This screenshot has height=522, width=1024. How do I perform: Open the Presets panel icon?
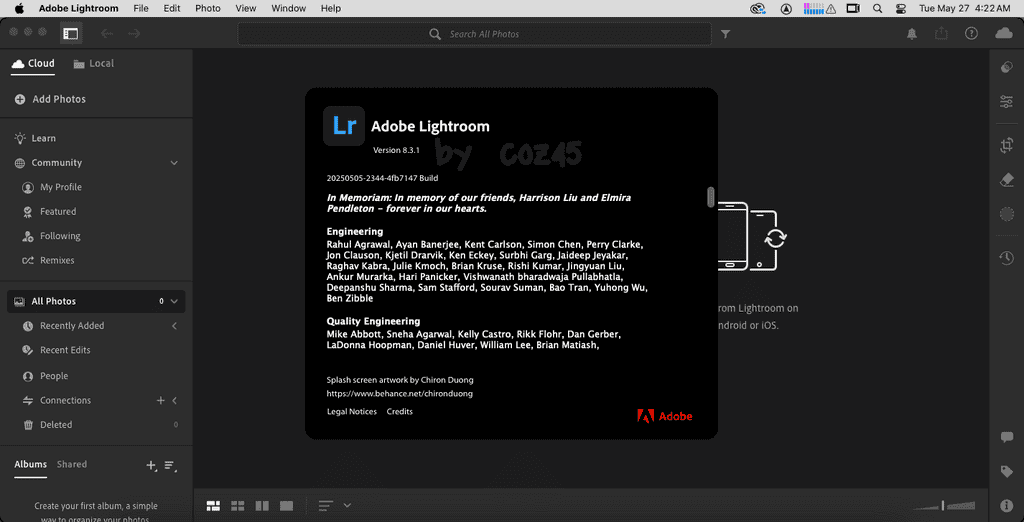pos(1006,67)
